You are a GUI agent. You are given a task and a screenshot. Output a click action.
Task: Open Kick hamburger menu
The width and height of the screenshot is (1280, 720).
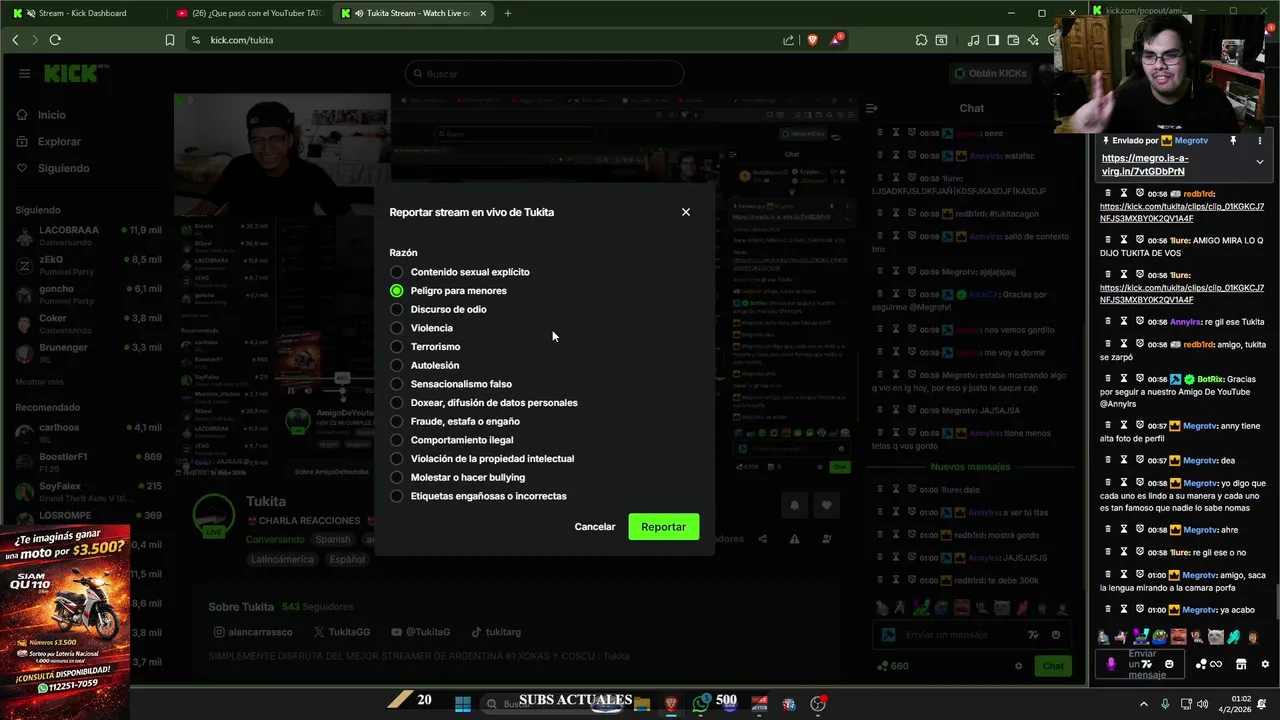pyautogui.click(x=24, y=73)
